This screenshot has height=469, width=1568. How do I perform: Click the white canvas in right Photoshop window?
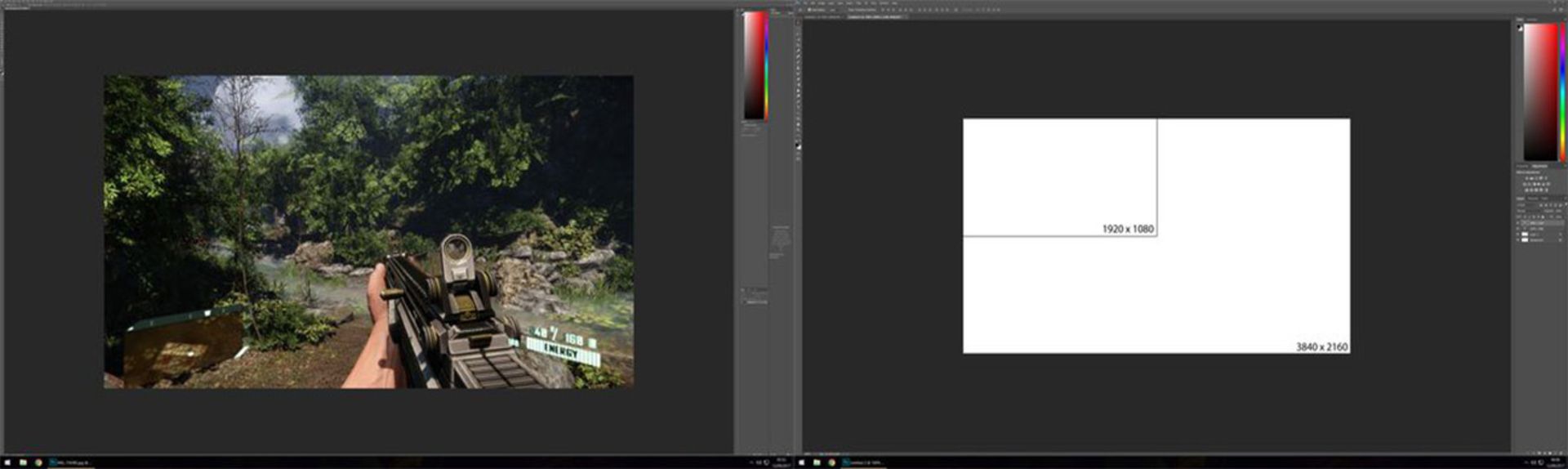coord(1156,236)
